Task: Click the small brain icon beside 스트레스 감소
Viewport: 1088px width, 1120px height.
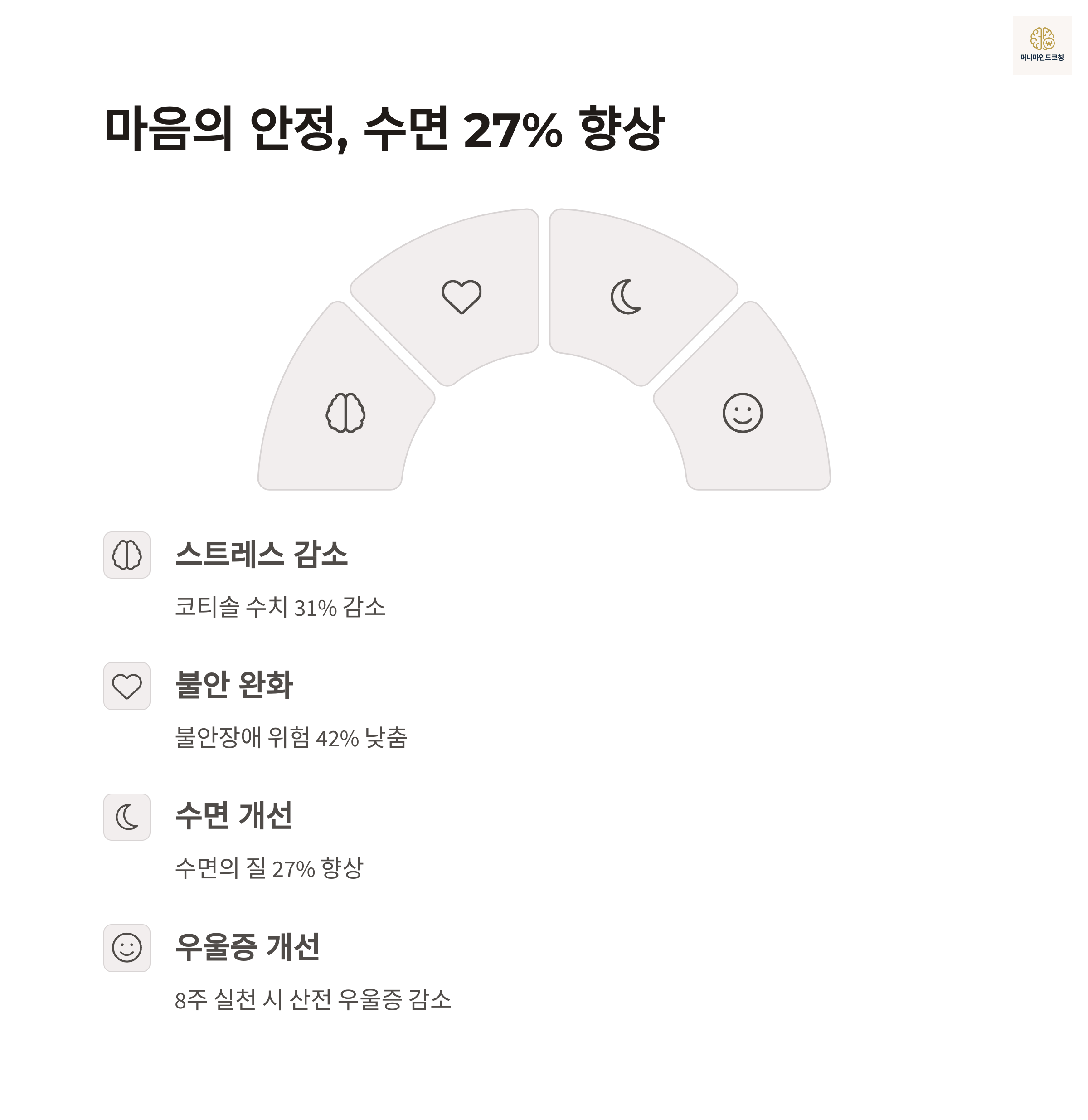Action: pyautogui.click(x=127, y=555)
